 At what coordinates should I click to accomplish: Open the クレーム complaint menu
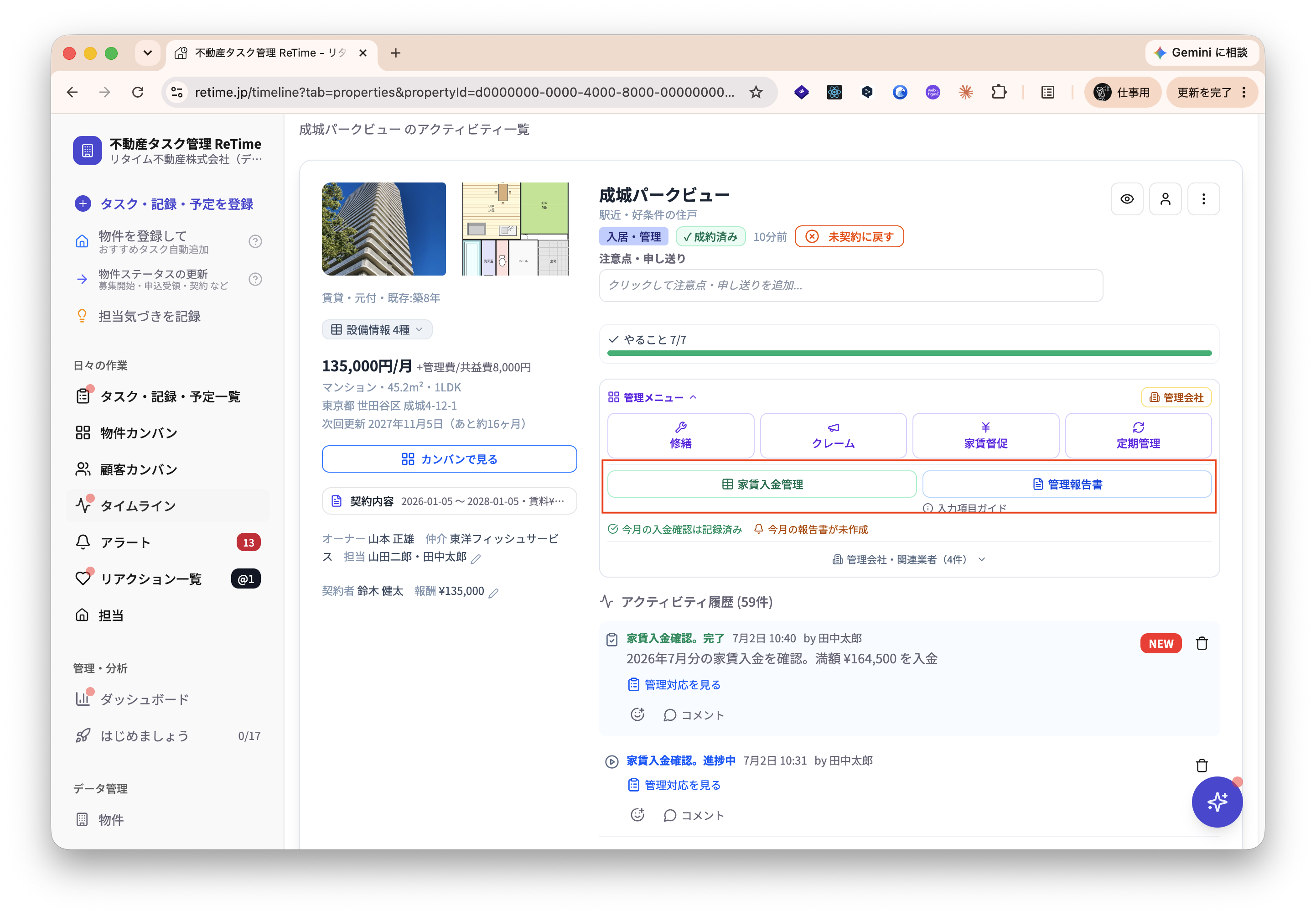pos(834,436)
